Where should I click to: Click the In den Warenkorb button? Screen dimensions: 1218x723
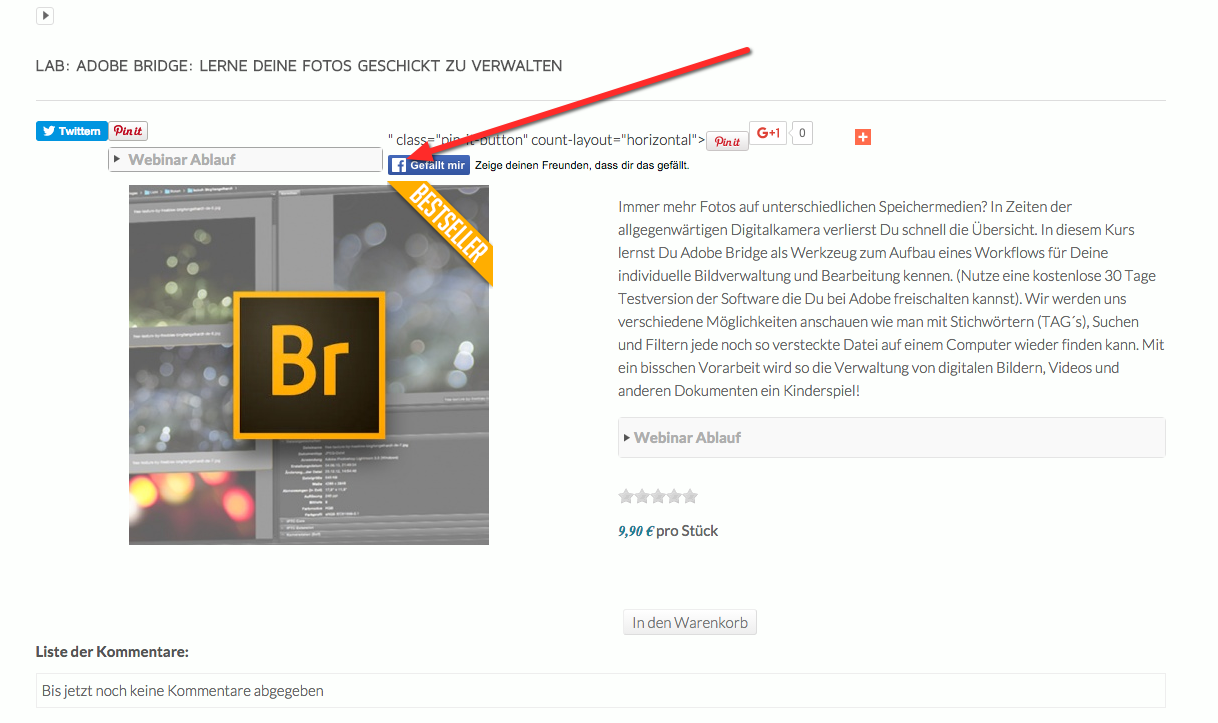pyautogui.click(x=690, y=622)
